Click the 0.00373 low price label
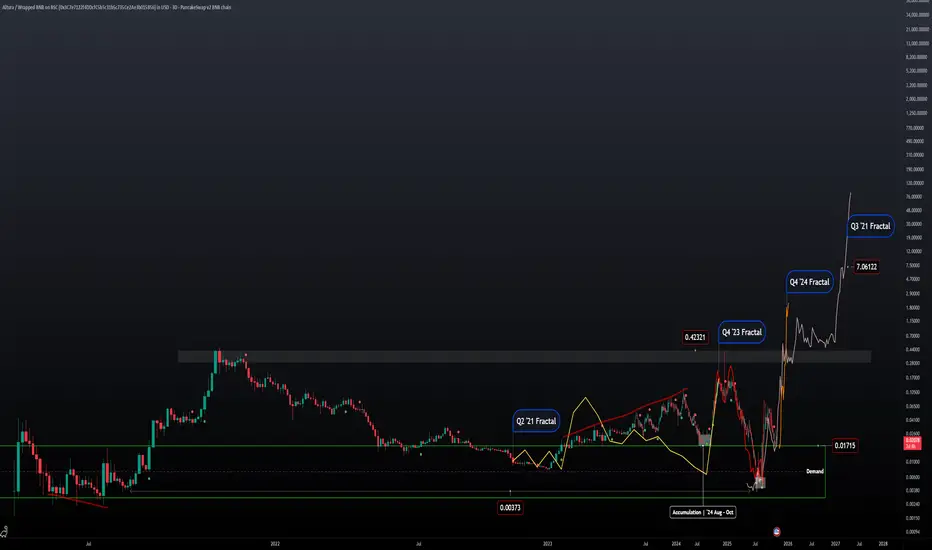 click(511, 507)
